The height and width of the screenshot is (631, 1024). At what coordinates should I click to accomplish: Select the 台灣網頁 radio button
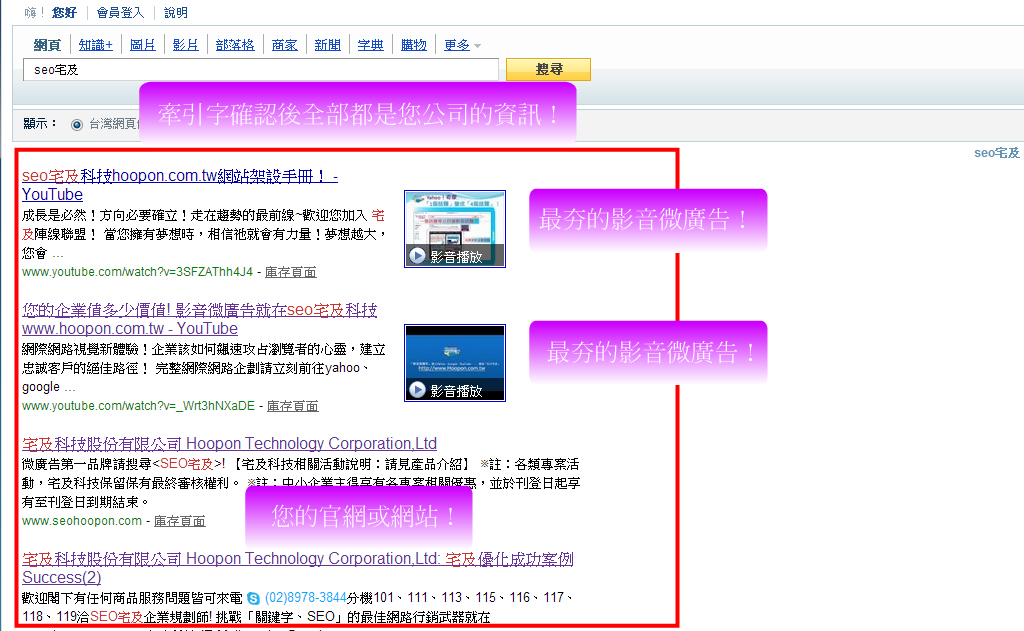pyautogui.click(x=77, y=124)
